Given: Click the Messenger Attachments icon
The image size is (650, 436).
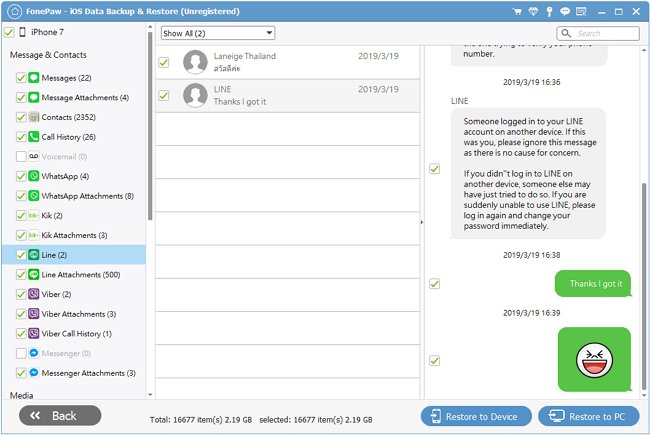Looking at the screenshot, I should (x=34, y=373).
